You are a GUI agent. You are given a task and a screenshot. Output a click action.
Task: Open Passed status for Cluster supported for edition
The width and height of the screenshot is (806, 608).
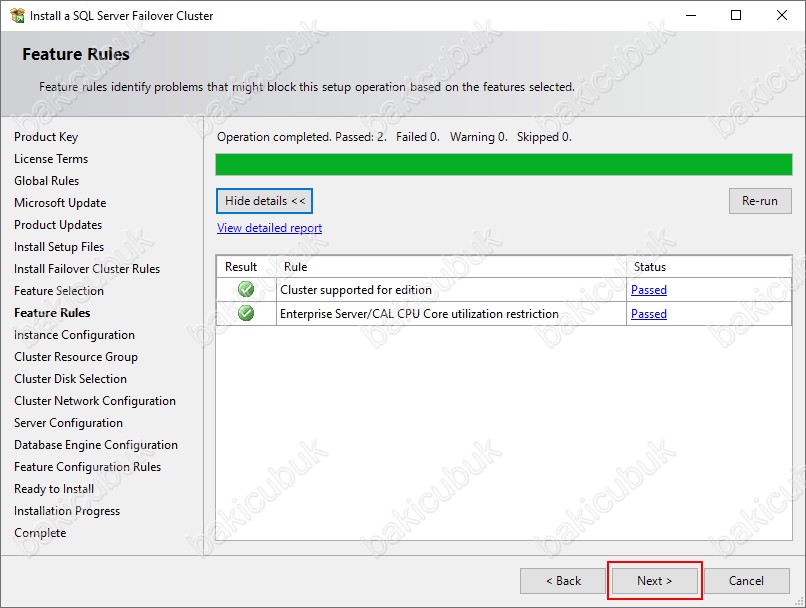(649, 290)
